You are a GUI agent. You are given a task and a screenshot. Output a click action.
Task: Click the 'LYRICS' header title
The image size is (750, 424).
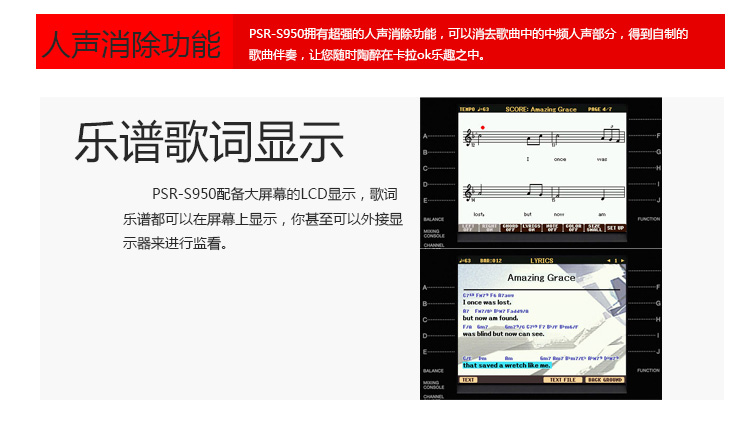pos(541,260)
